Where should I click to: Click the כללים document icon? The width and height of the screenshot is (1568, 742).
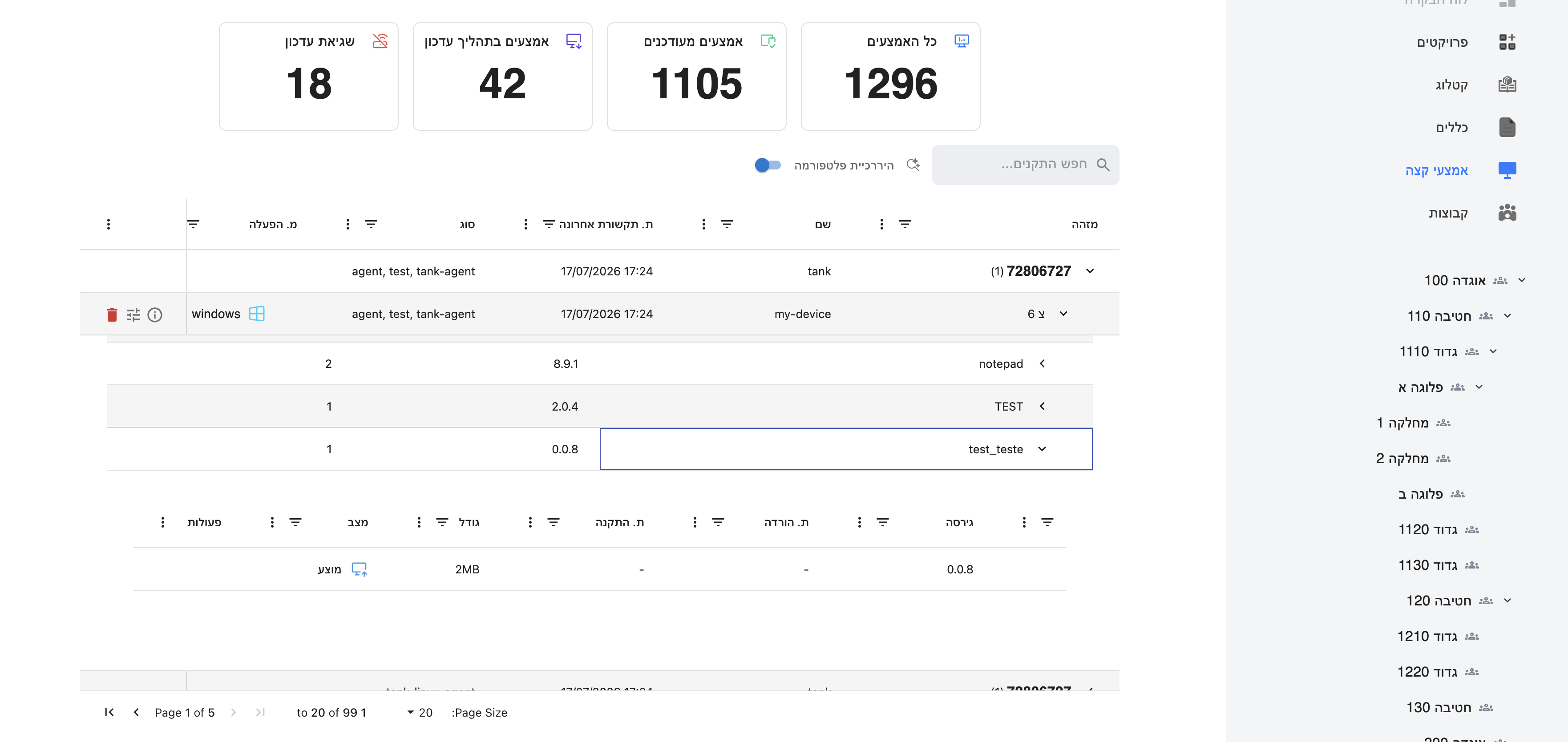pos(1507,127)
